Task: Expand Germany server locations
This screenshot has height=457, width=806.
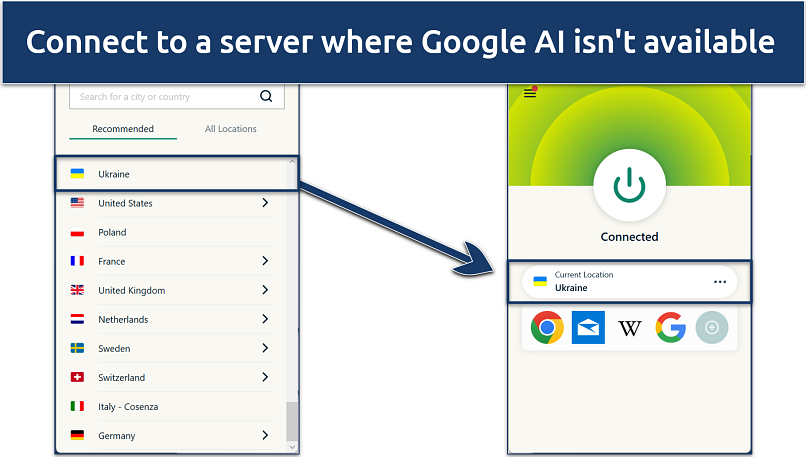Action: coord(265,435)
